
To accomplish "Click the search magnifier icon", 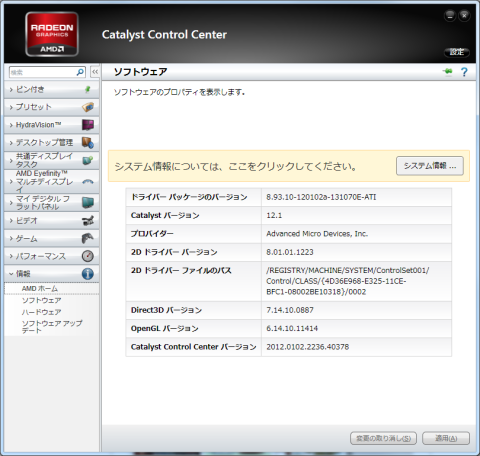I will (x=80, y=72).
